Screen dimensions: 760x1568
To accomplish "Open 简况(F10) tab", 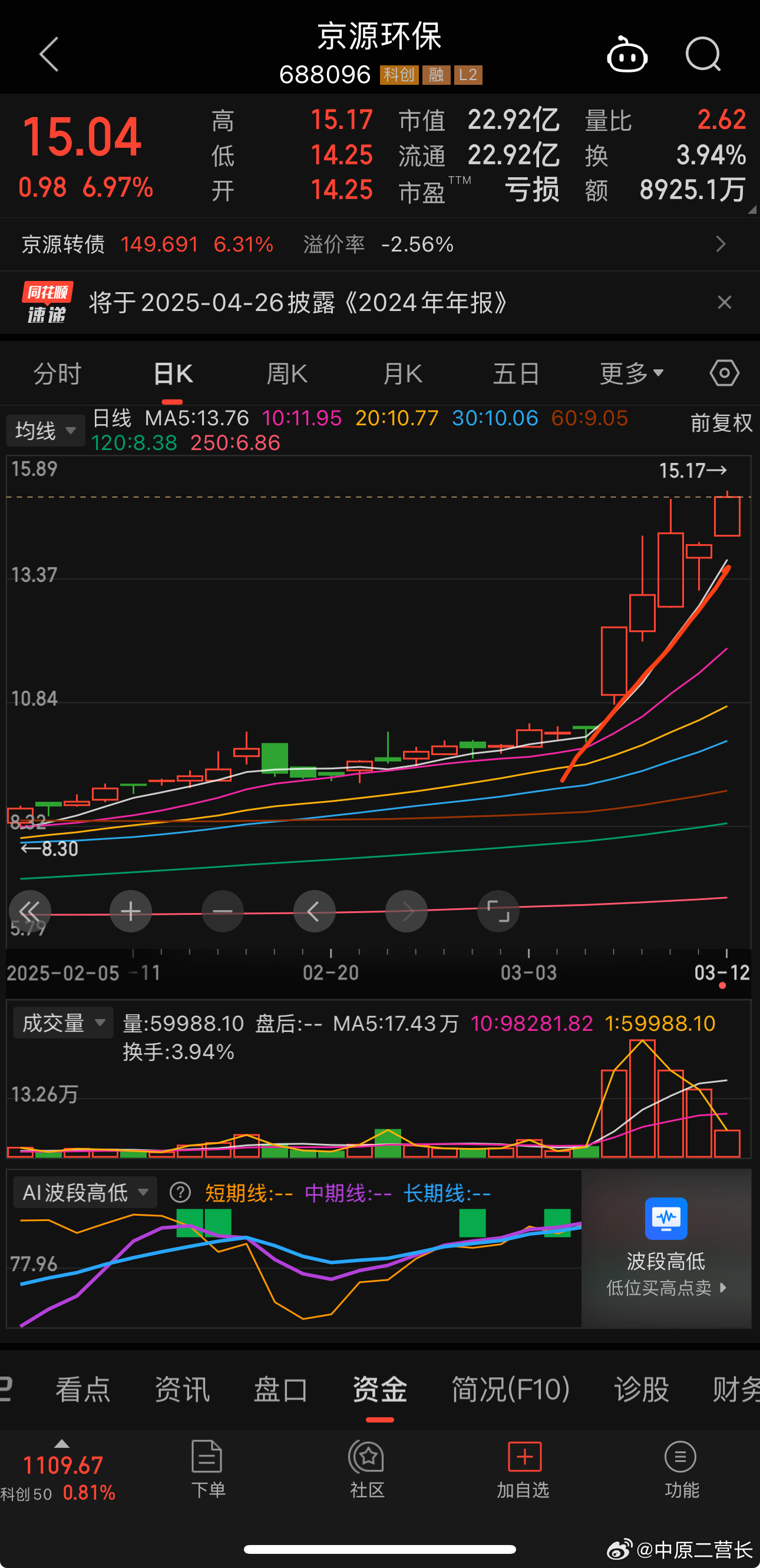I will coord(510,1389).
